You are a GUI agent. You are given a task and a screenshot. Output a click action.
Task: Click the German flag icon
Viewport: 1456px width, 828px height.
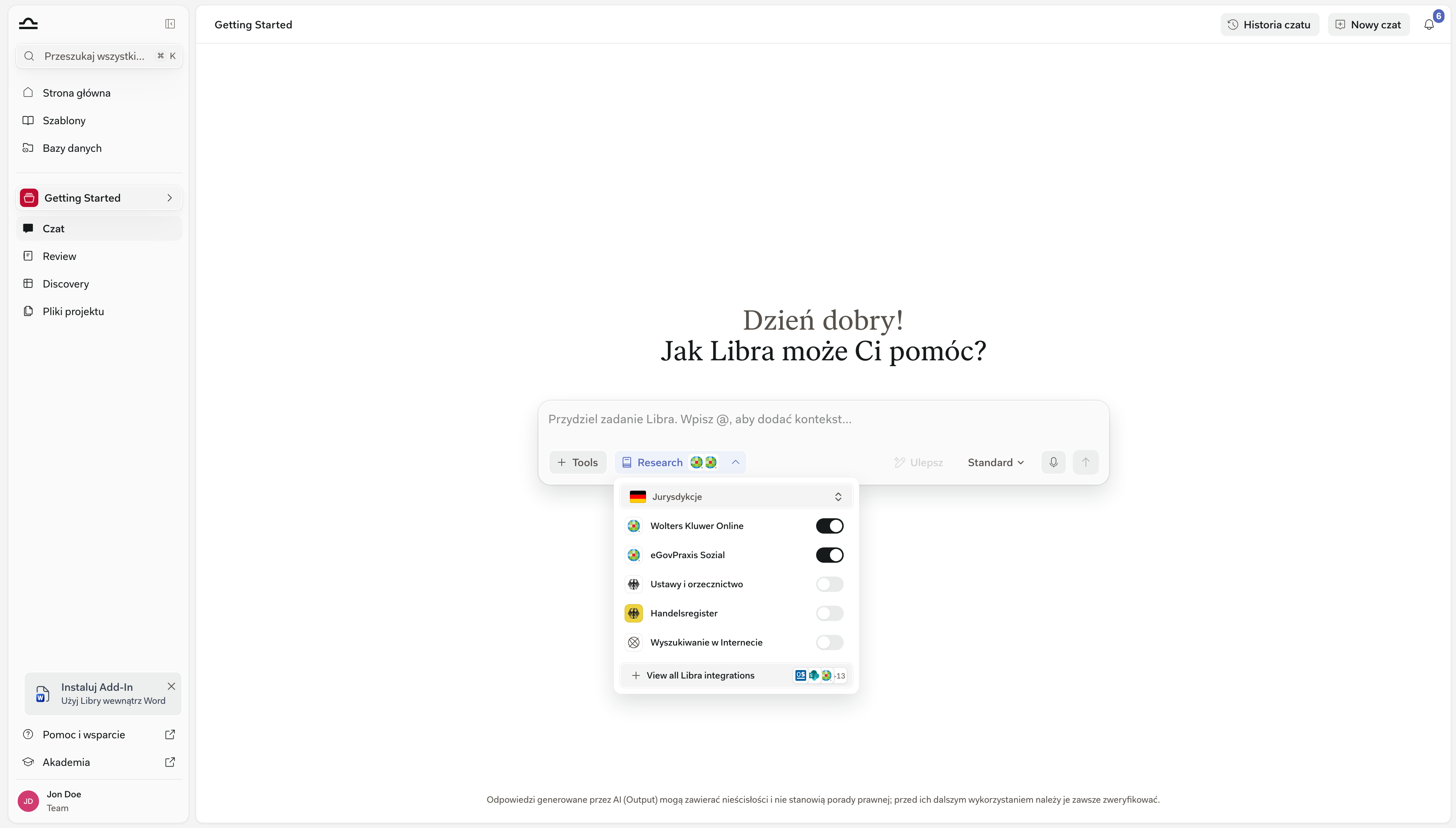point(638,496)
